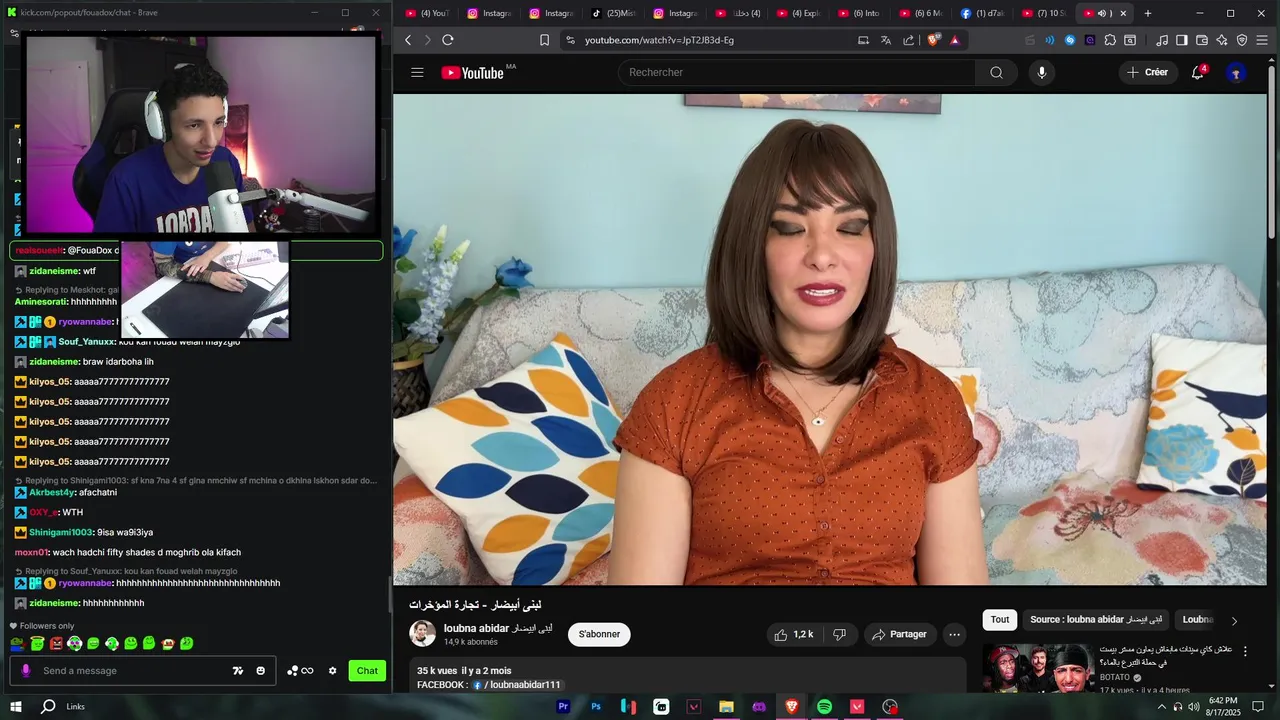Dislike the video
The image size is (1280, 720).
pyautogui.click(x=840, y=634)
